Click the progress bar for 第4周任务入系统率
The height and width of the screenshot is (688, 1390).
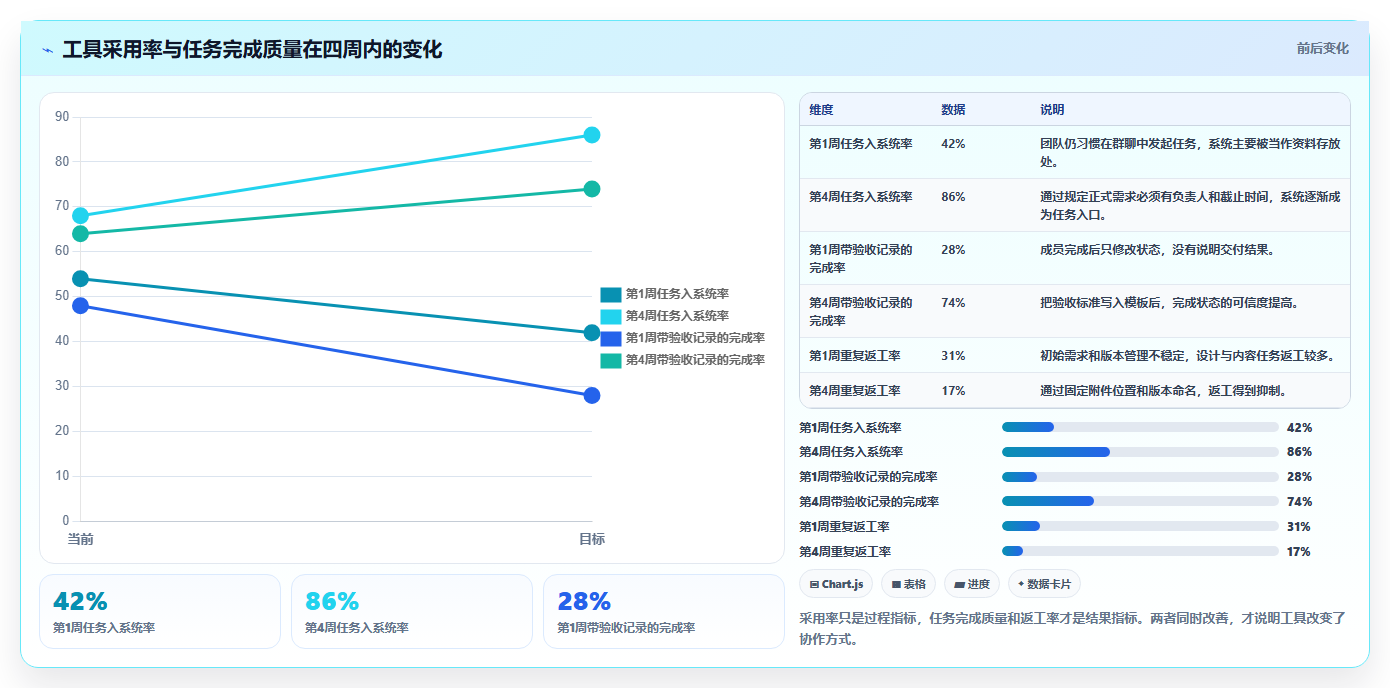[1140, 452]
